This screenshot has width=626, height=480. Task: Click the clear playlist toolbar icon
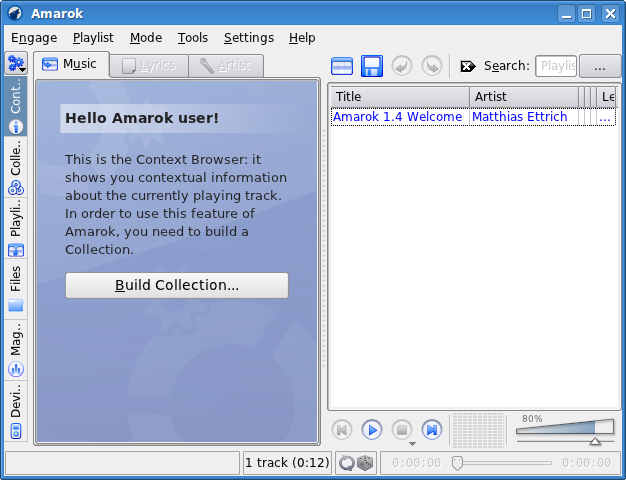[x=342, y=66]
